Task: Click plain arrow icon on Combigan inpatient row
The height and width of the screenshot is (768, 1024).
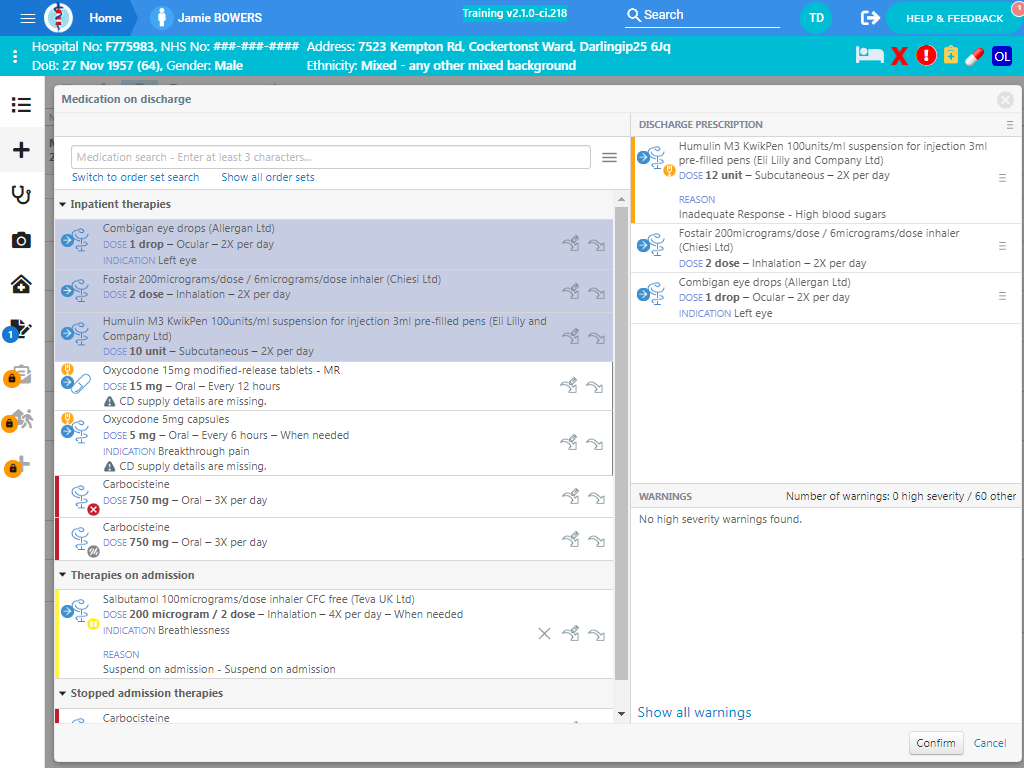Action: 596,245
